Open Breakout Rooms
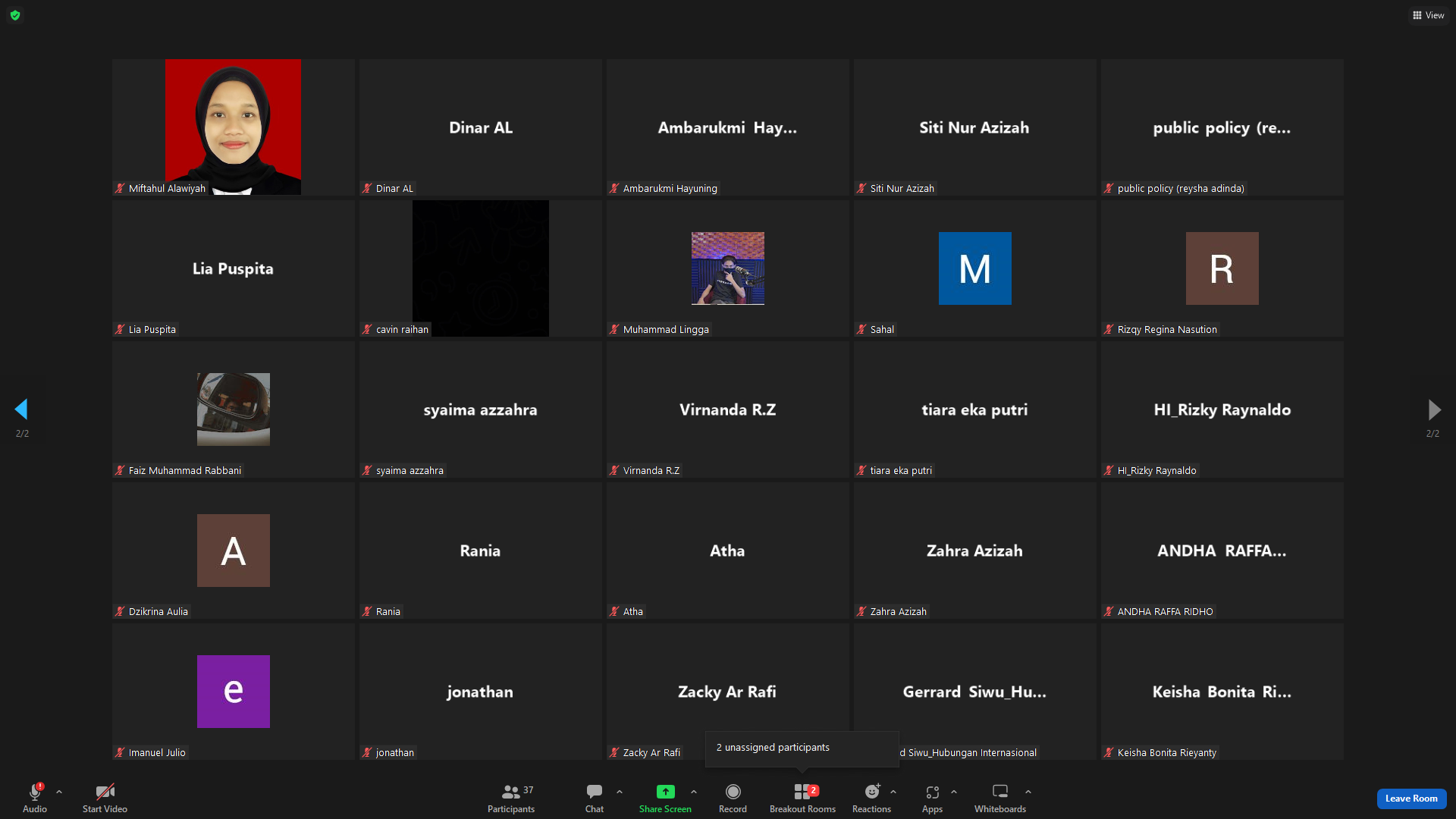 click(x=802, y=798)
